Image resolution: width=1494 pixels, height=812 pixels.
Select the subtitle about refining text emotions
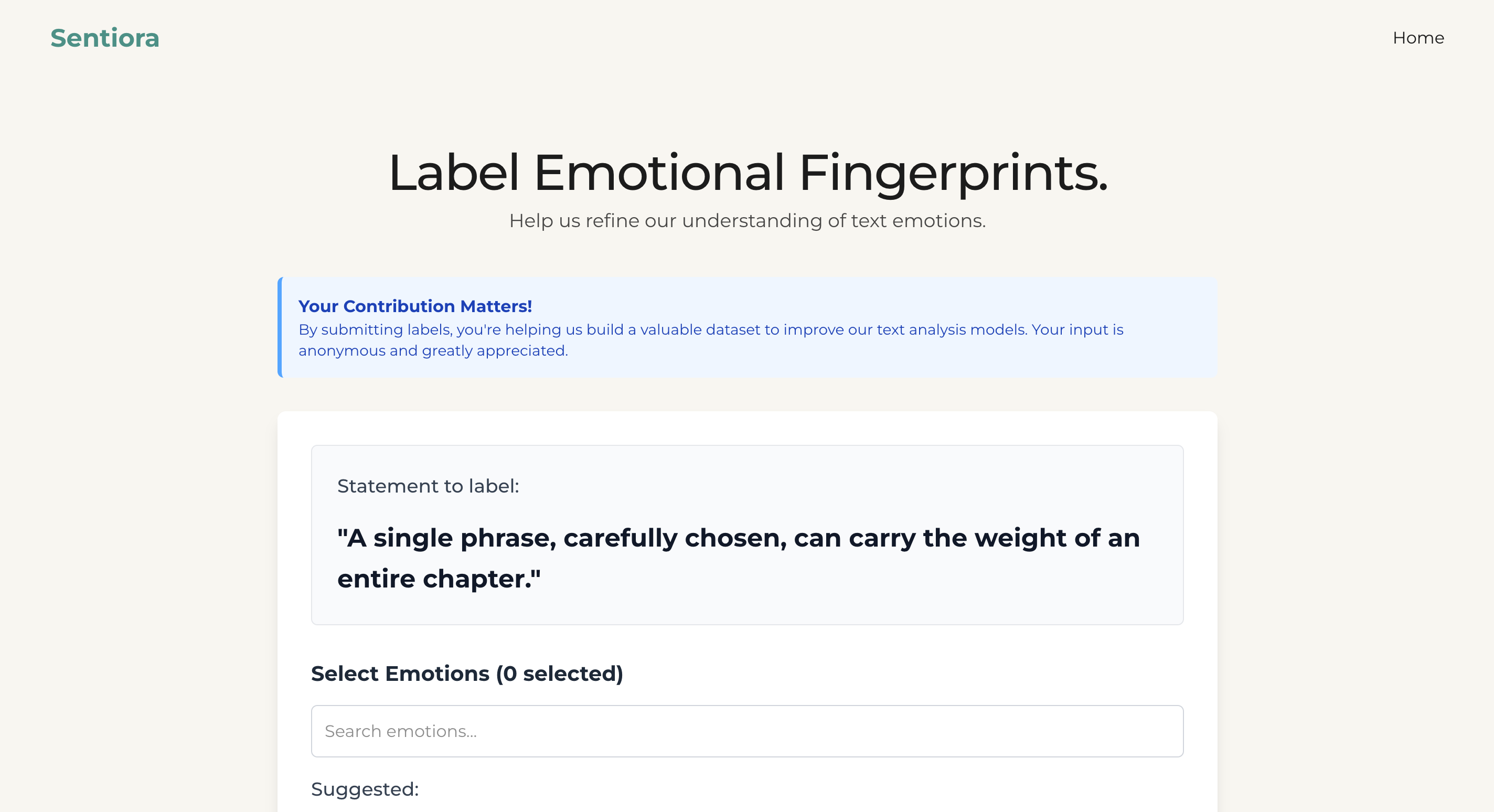[747, 221]
